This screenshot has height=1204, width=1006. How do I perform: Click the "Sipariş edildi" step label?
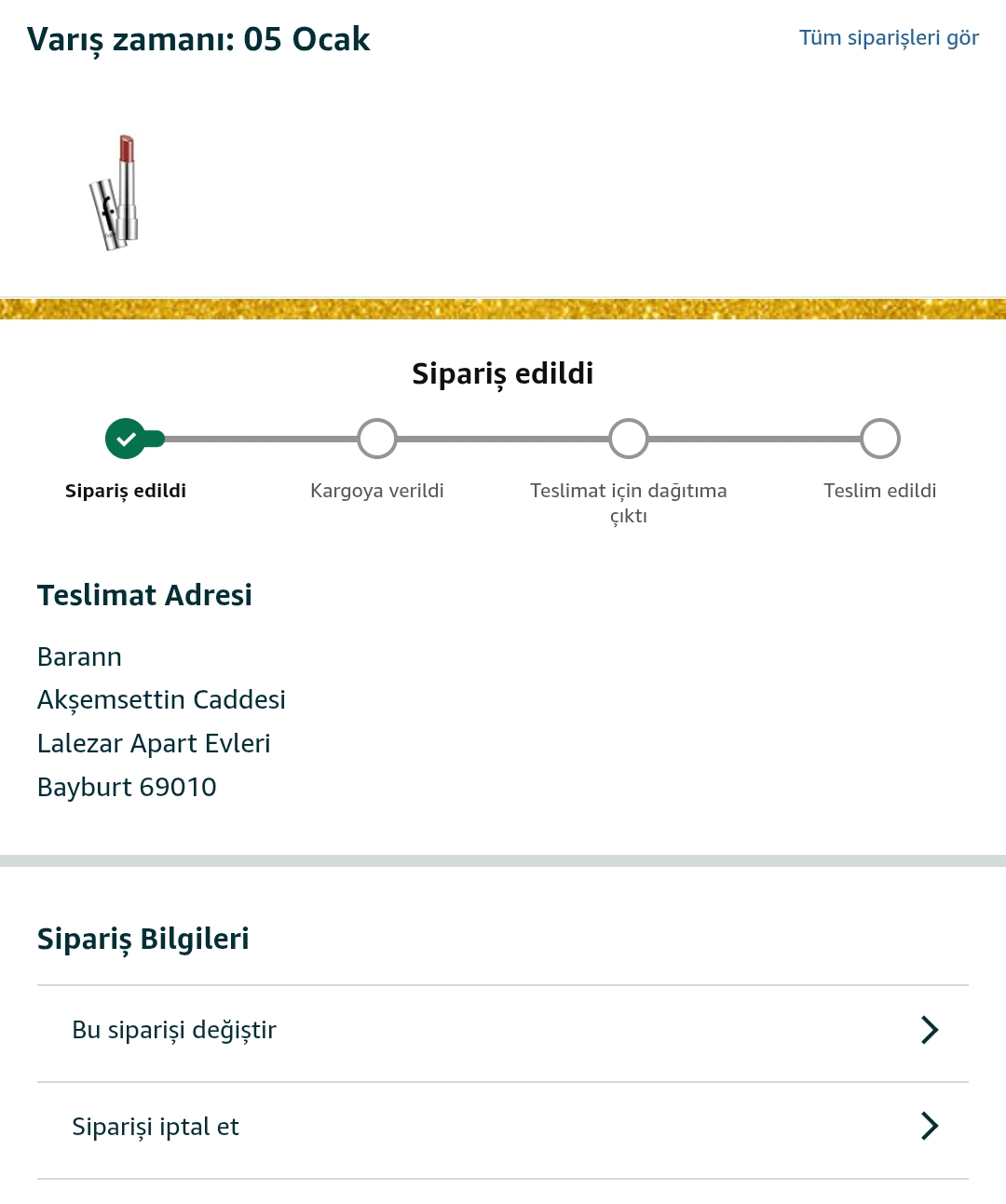pyautogui.click(x=126, y=491)
